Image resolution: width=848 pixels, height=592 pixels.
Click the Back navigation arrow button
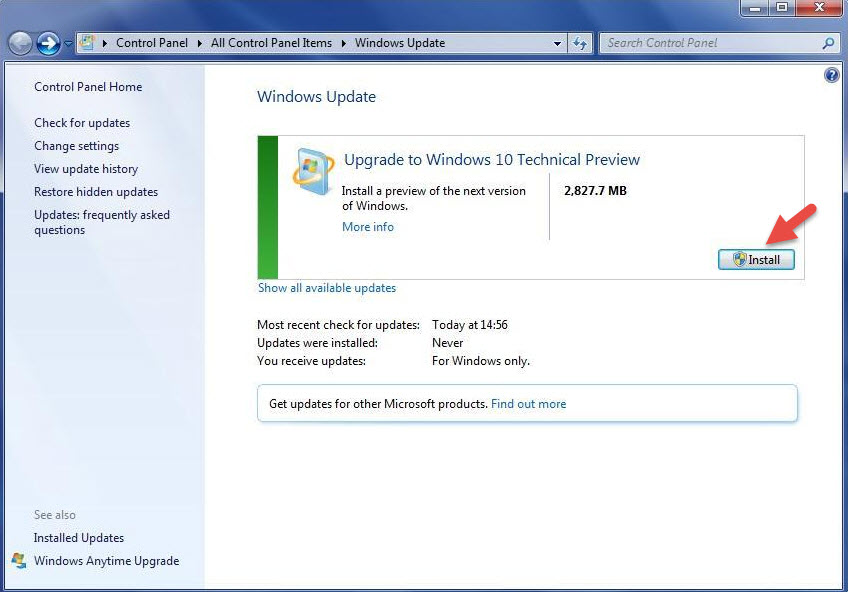point(20,43)
